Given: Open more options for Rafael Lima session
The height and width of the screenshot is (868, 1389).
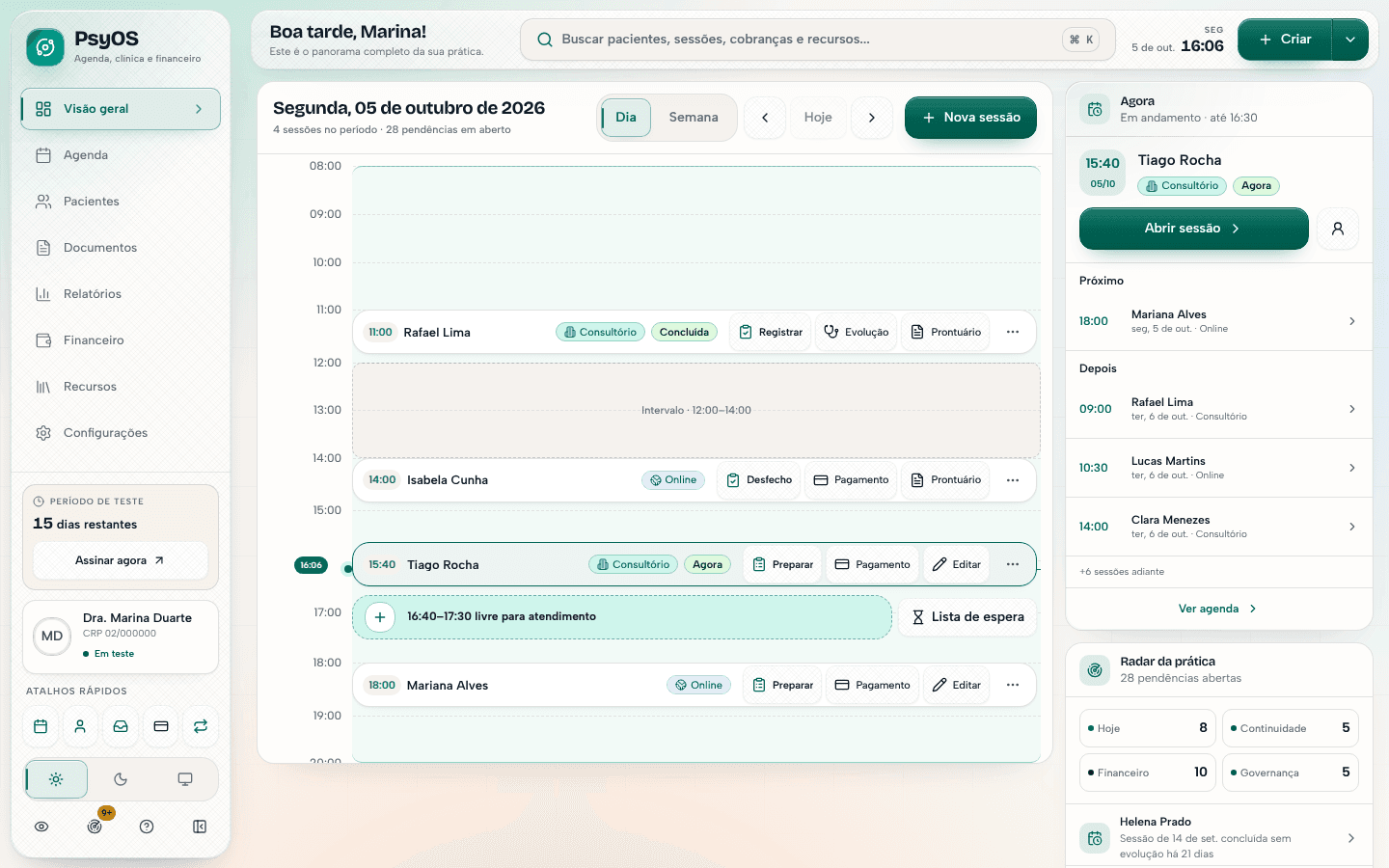Looking at the screenshot, I should click(x=1013, y=332).
